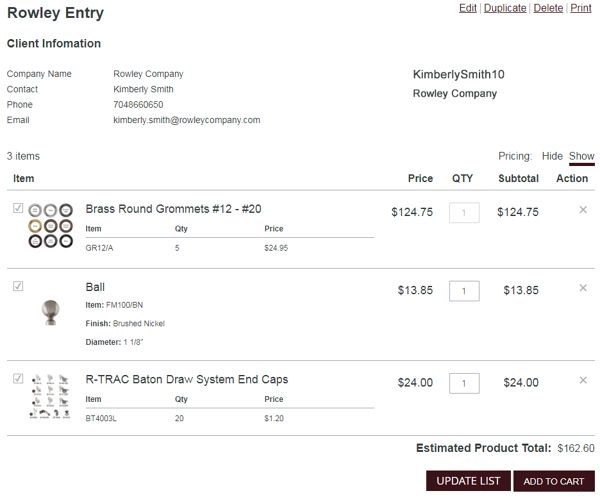Hide pricing in the list
Image resolution: width=600 pixels, height=499 pixels.
click(552, 157)
